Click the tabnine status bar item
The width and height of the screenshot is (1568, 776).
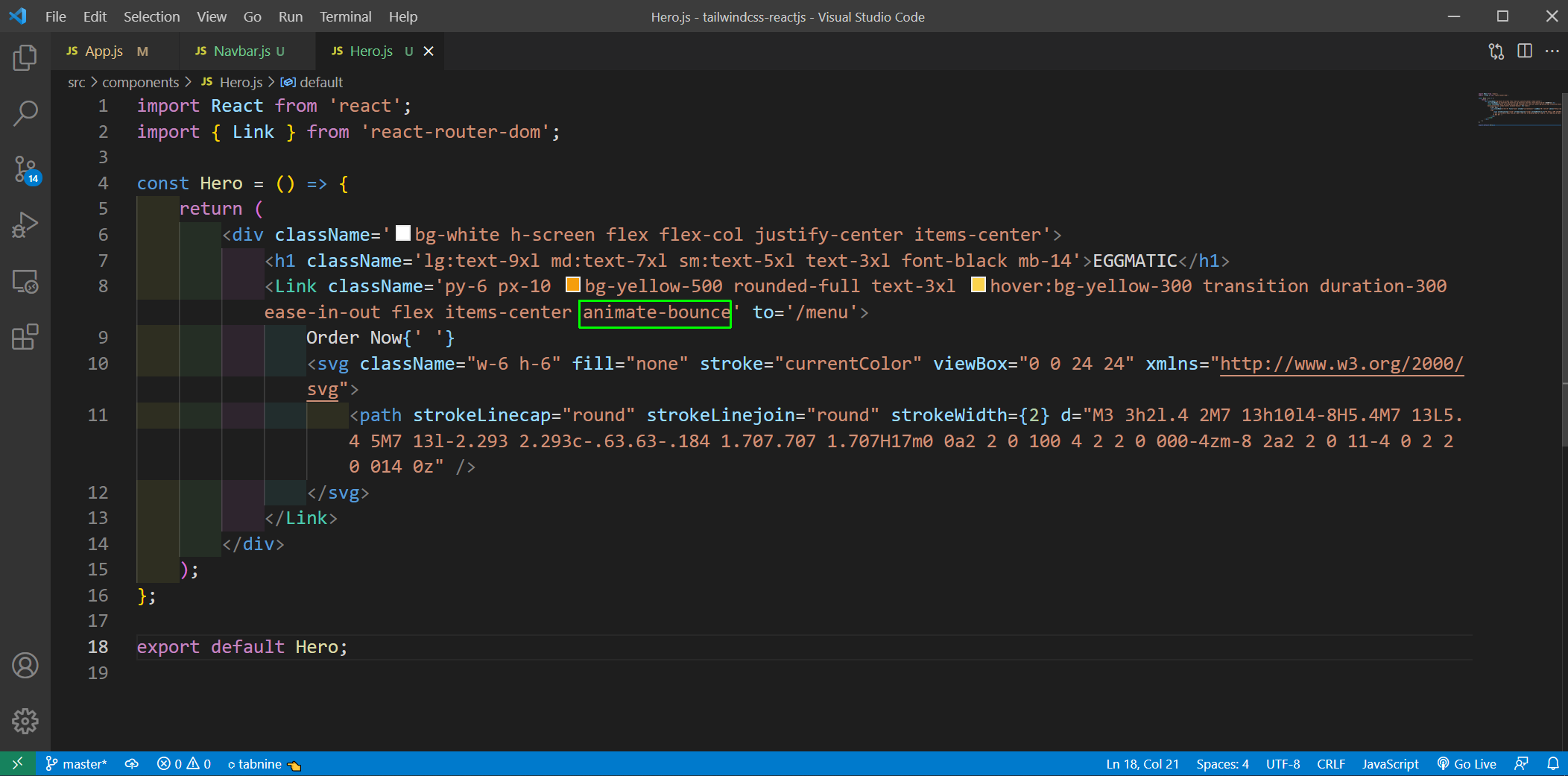pyautogui.click(x=264, y=763)
